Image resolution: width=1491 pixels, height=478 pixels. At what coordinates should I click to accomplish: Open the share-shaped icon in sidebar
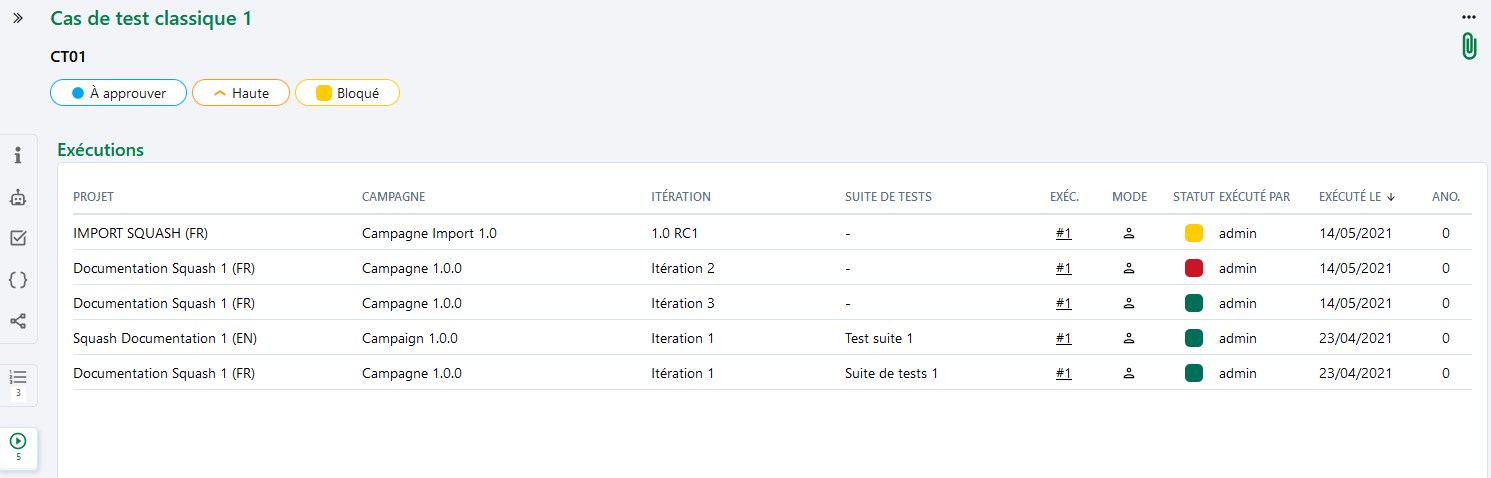tap(18, 321)
